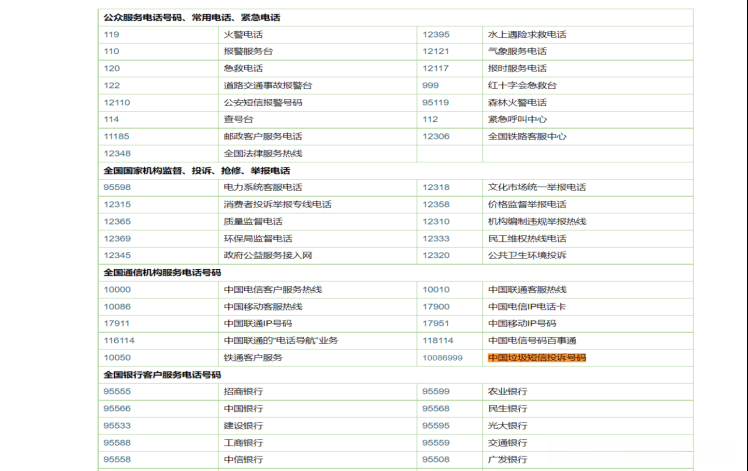
Task: Select 铁通客户服务 text
Action: [253, 358]
